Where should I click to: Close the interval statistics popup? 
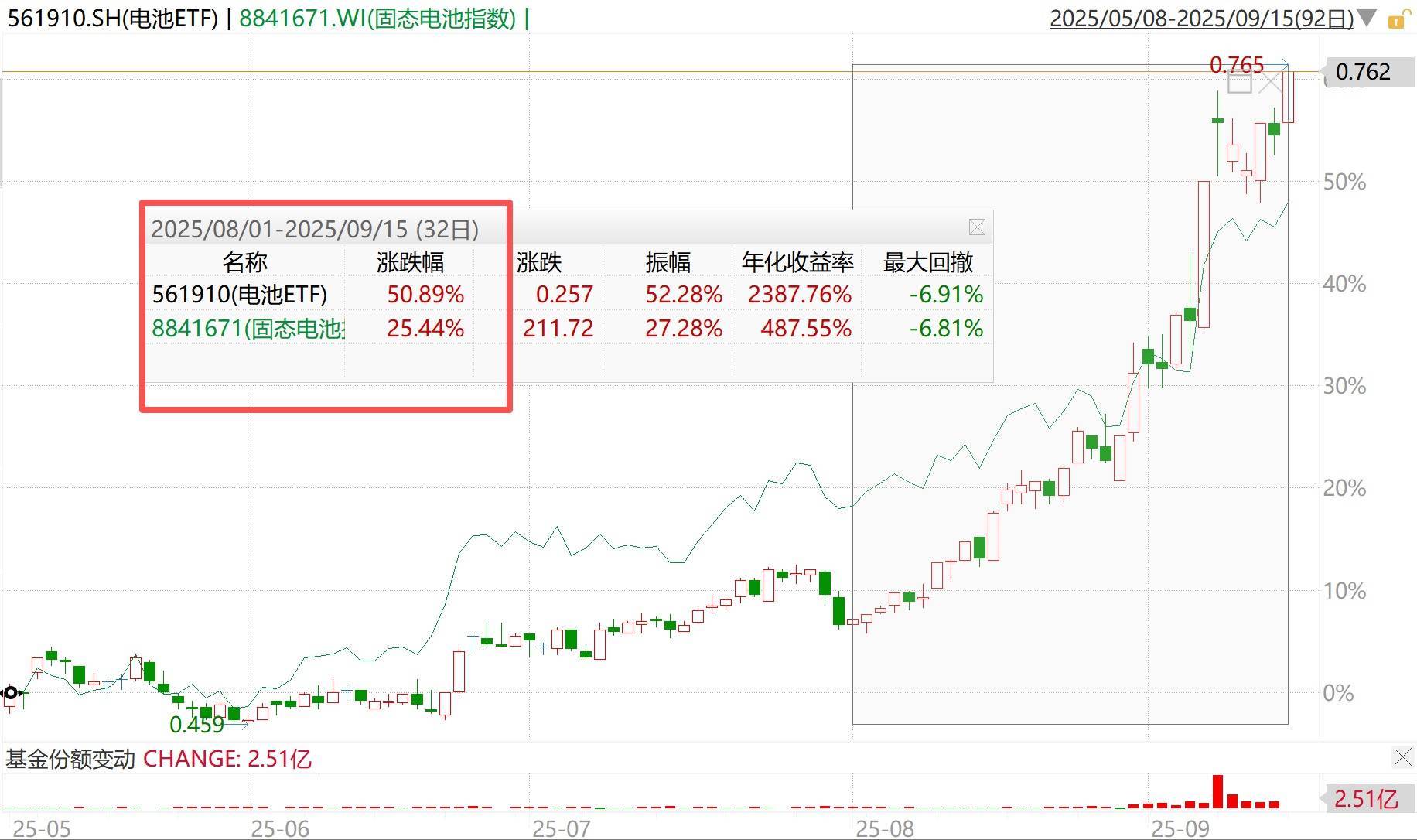[977, 227]
